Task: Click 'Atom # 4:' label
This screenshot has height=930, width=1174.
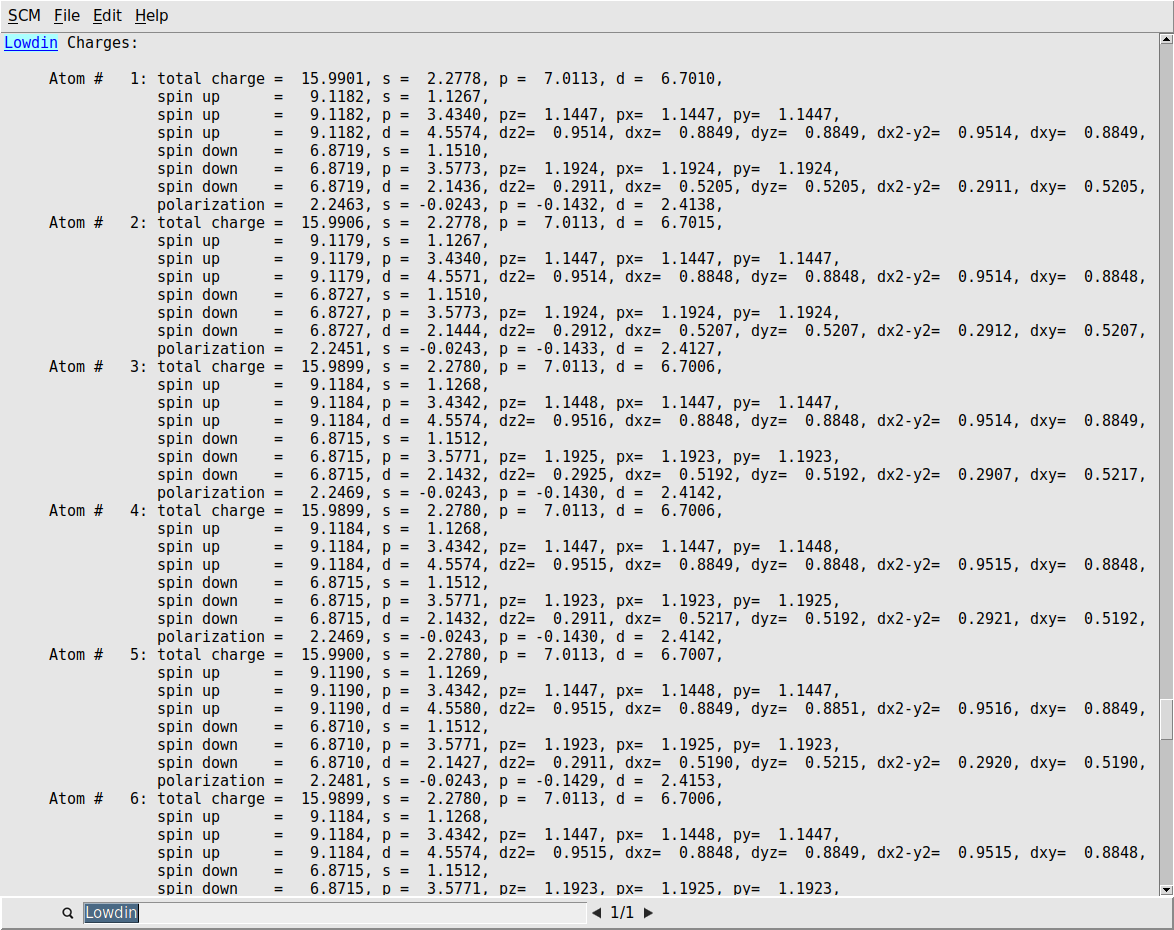Action: (99, 511)
